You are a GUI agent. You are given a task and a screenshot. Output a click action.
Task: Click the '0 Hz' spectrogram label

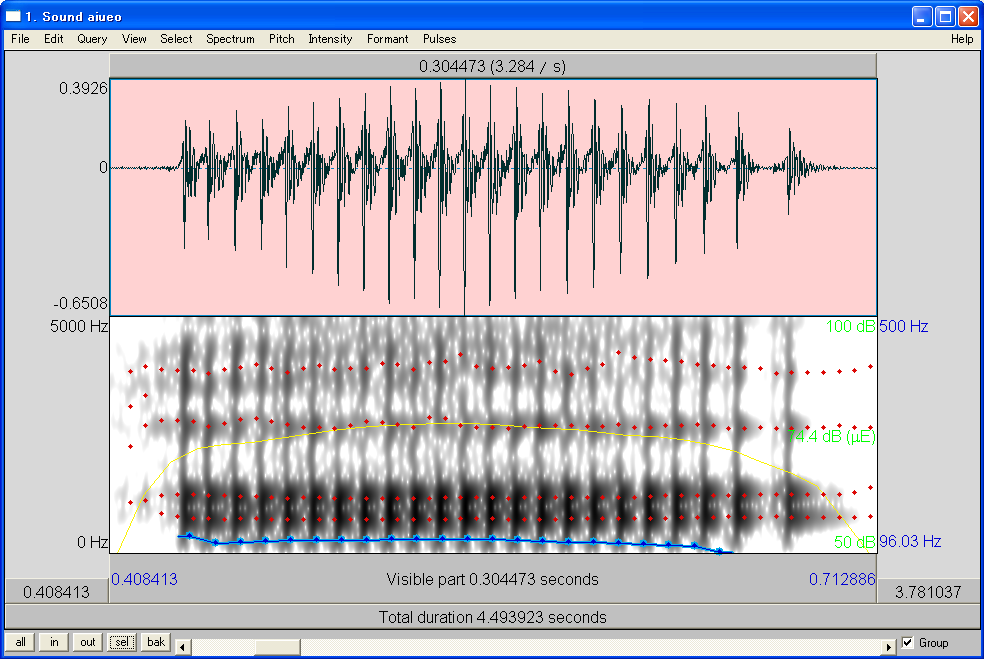[92, 542]
